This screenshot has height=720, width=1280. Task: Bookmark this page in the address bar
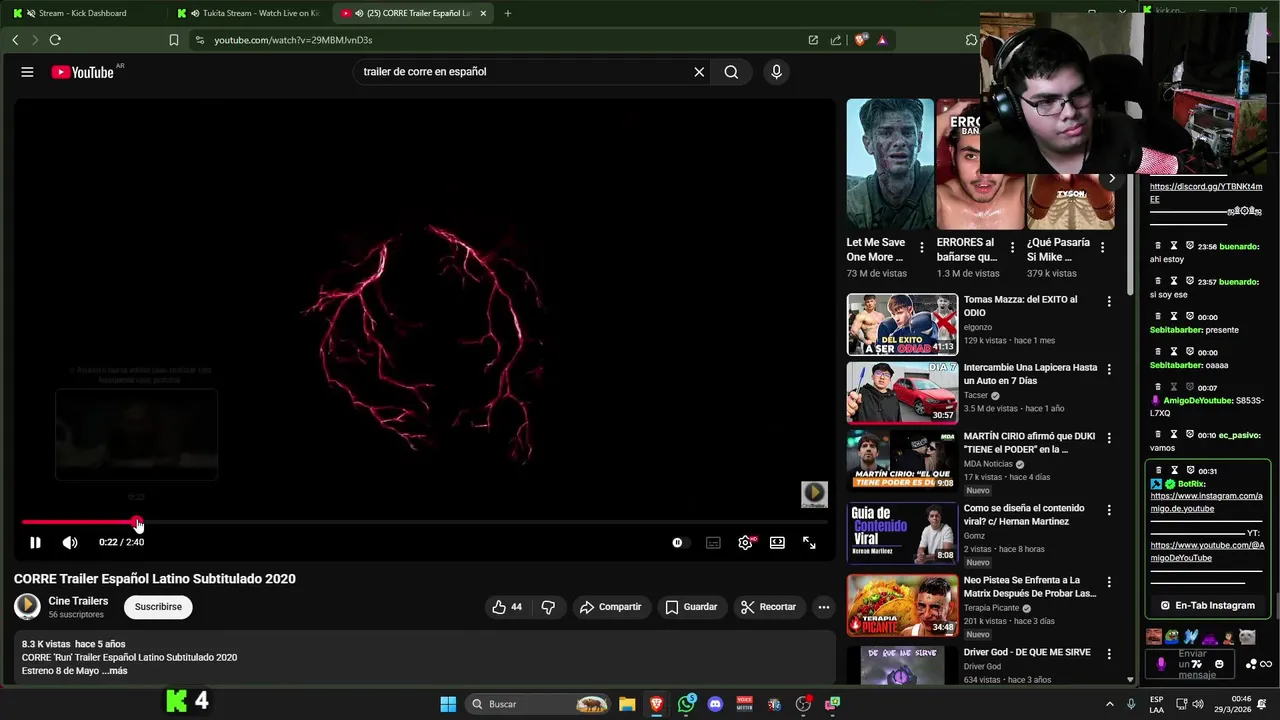(174, 40)
